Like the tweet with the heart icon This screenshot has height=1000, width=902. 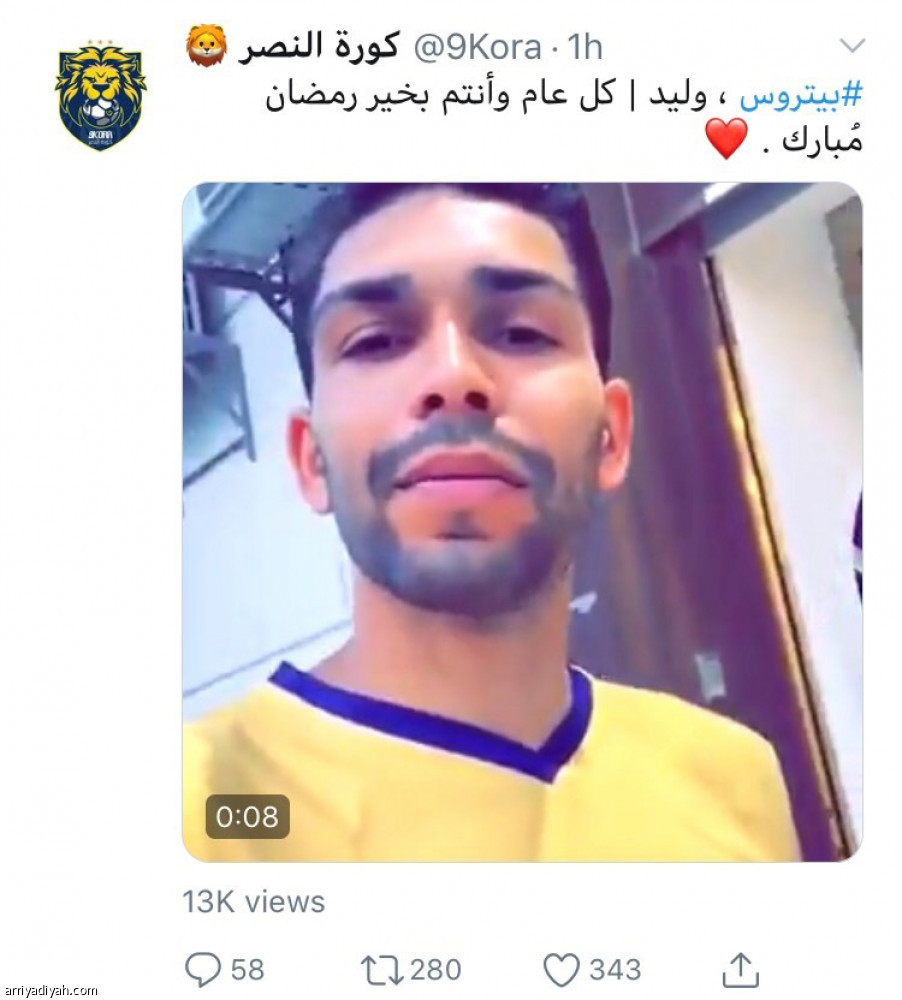(561, 969)
